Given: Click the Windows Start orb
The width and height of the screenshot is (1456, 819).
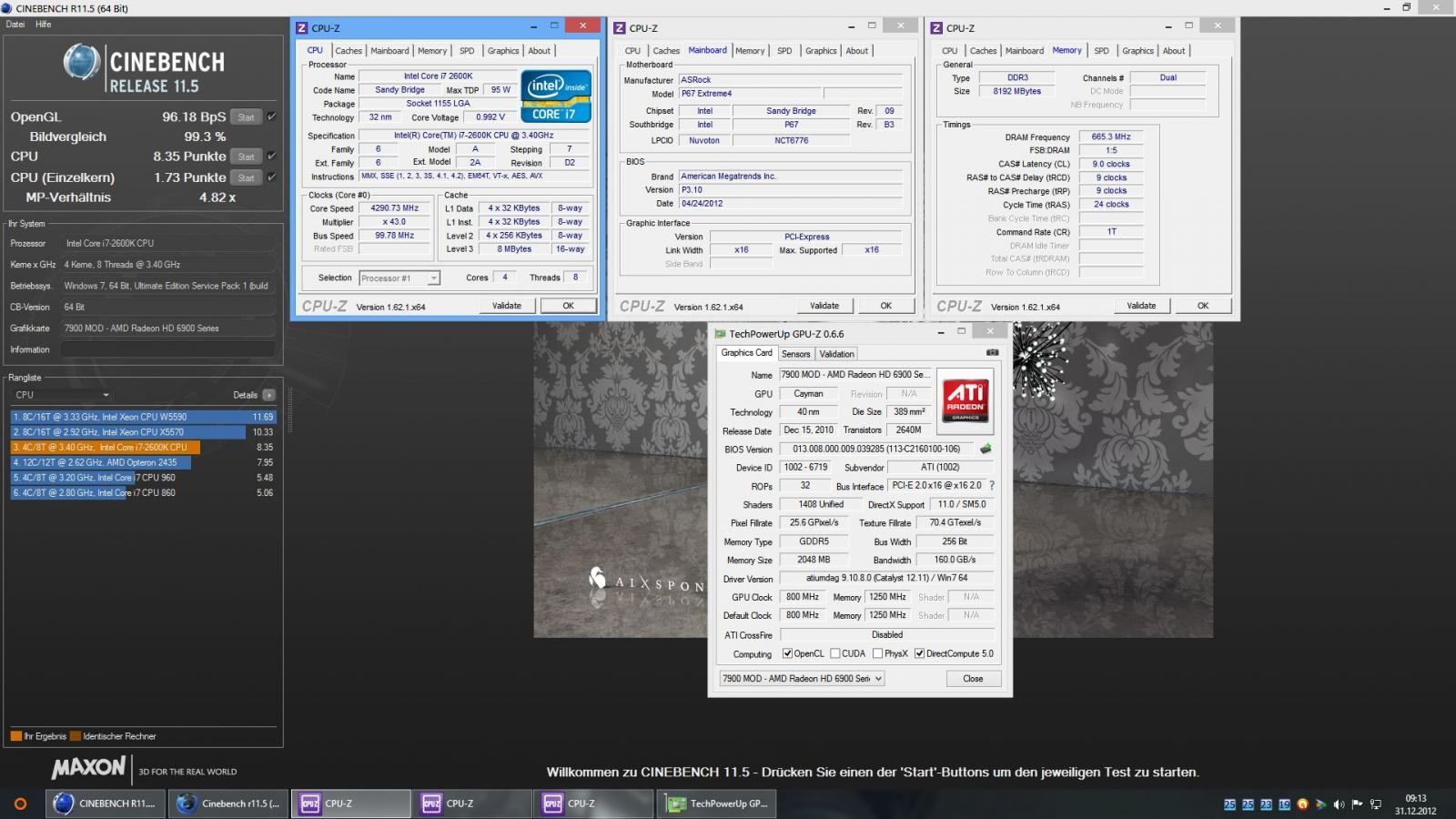Looking at the screenshot, I should [20, 804].
